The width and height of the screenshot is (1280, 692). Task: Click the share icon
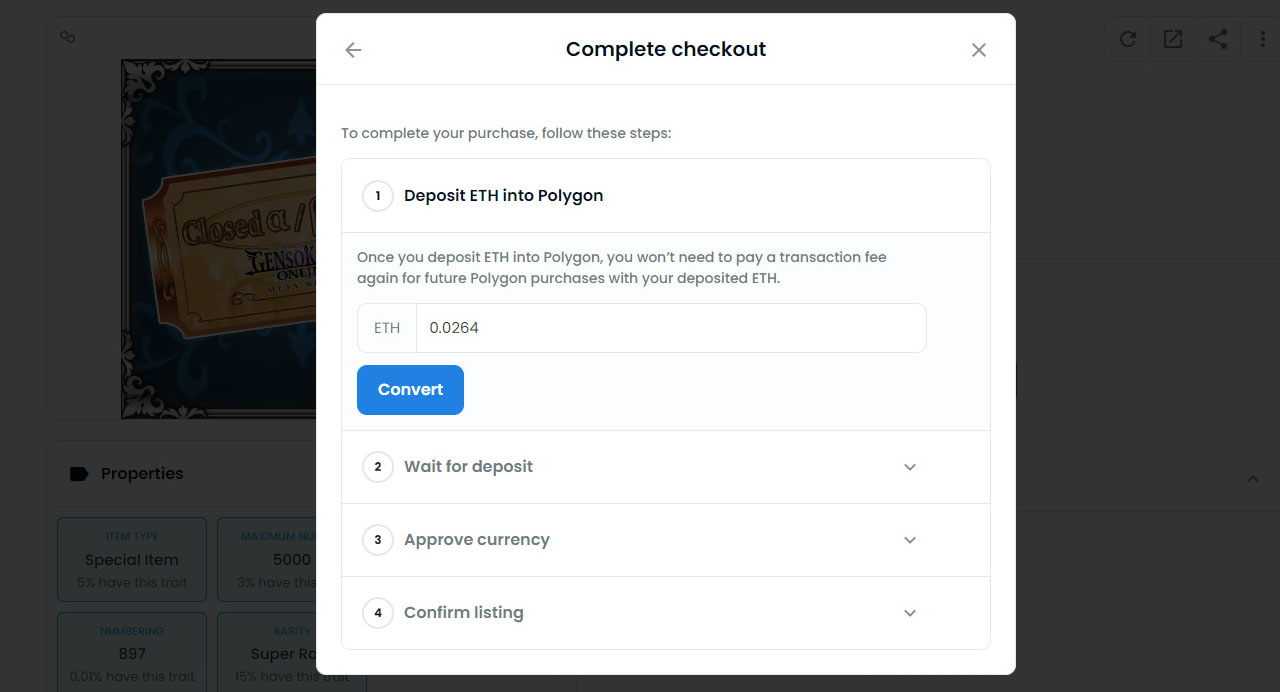point(1218,39)
